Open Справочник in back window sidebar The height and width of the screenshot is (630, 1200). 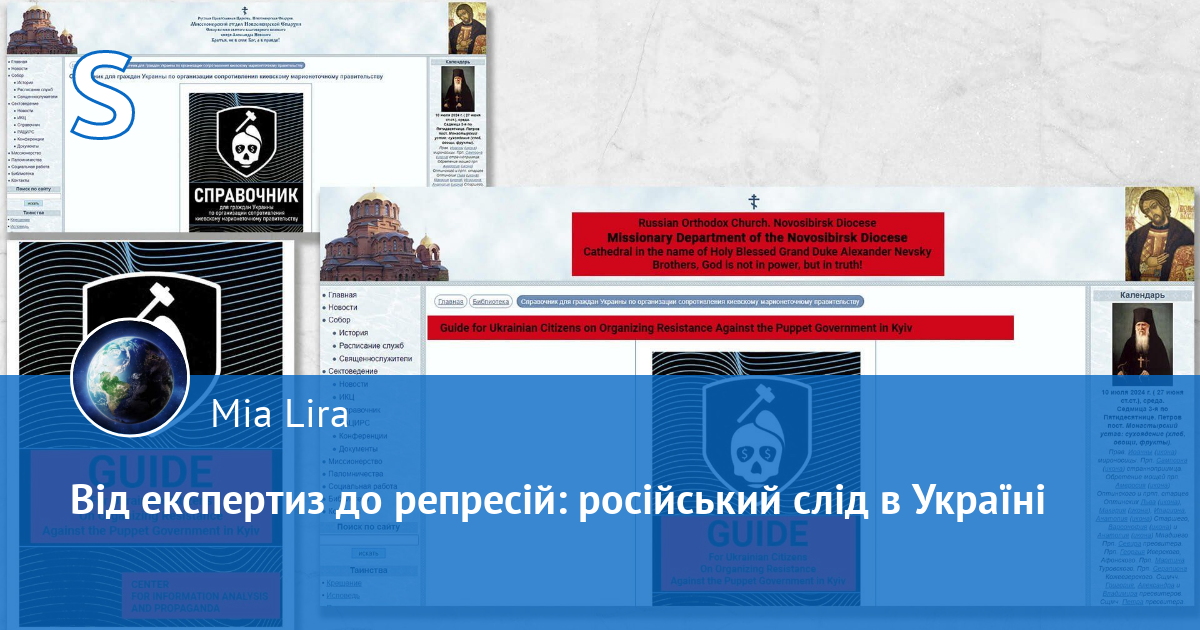[27, 125]
